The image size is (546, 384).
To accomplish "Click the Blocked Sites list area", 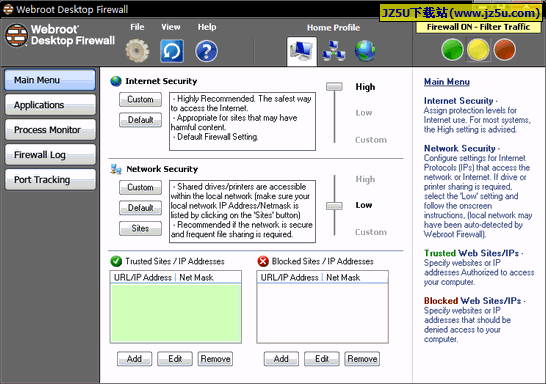I will click(x=322, y=313).
